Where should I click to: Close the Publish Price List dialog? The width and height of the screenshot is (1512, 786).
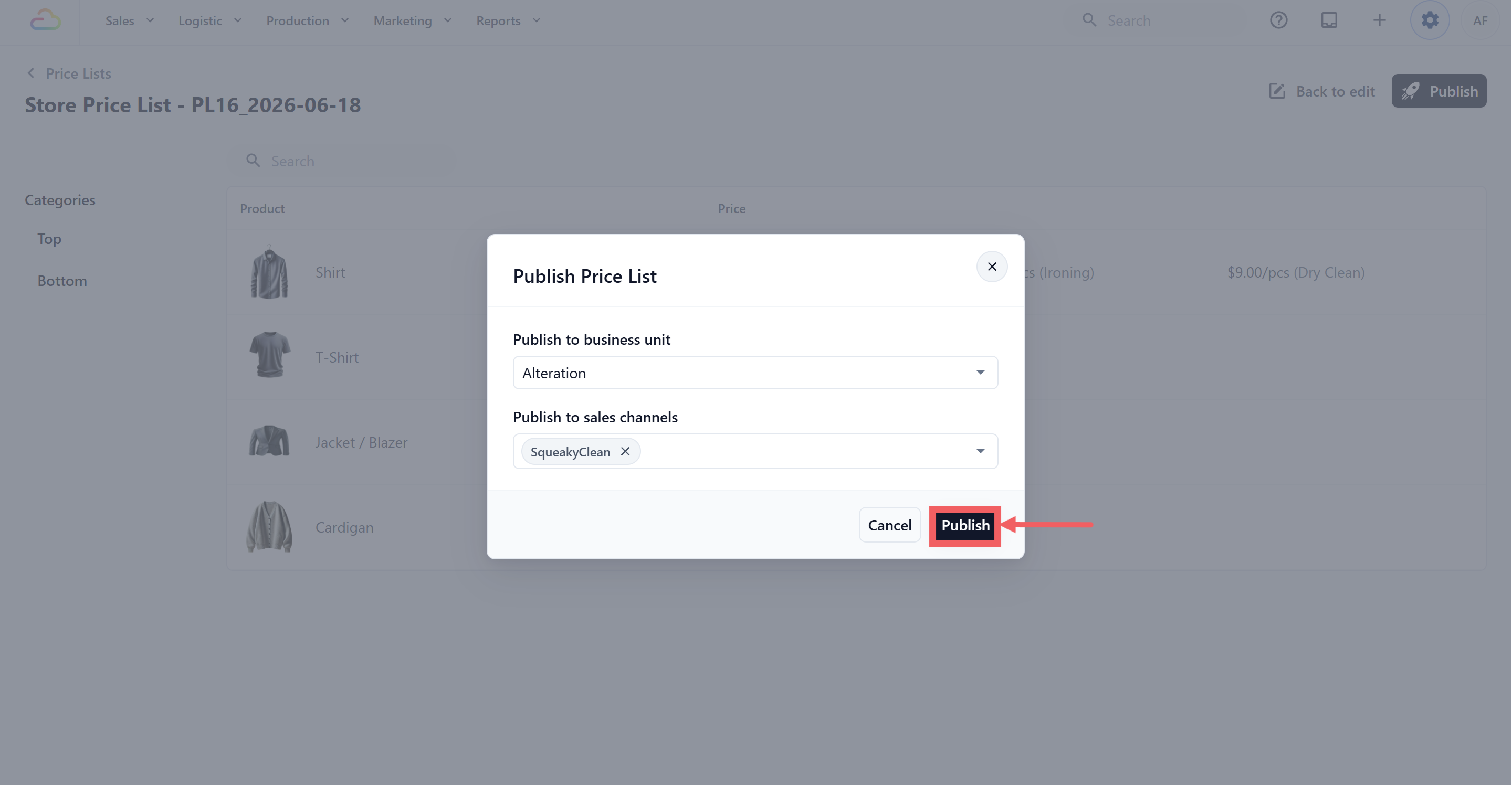point(992,267)
